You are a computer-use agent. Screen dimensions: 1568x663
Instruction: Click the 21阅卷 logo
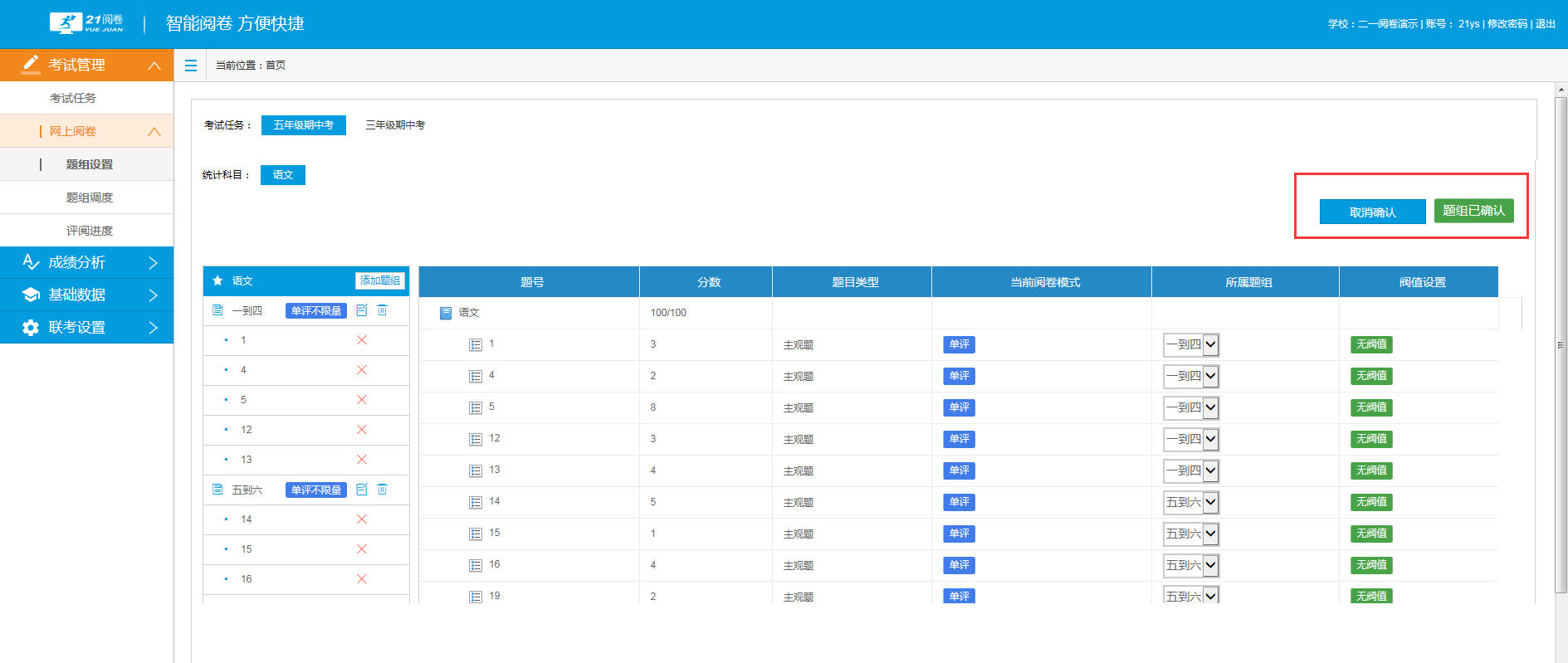86,23
